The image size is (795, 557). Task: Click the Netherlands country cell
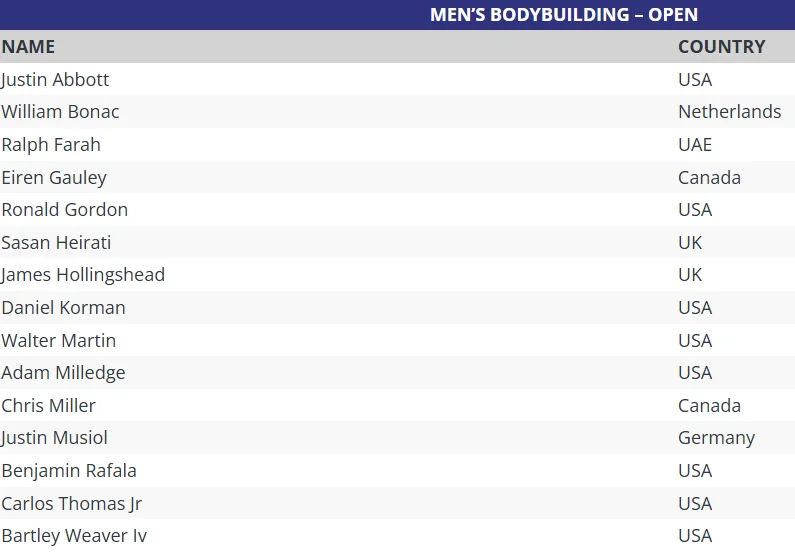coord(729,112)
